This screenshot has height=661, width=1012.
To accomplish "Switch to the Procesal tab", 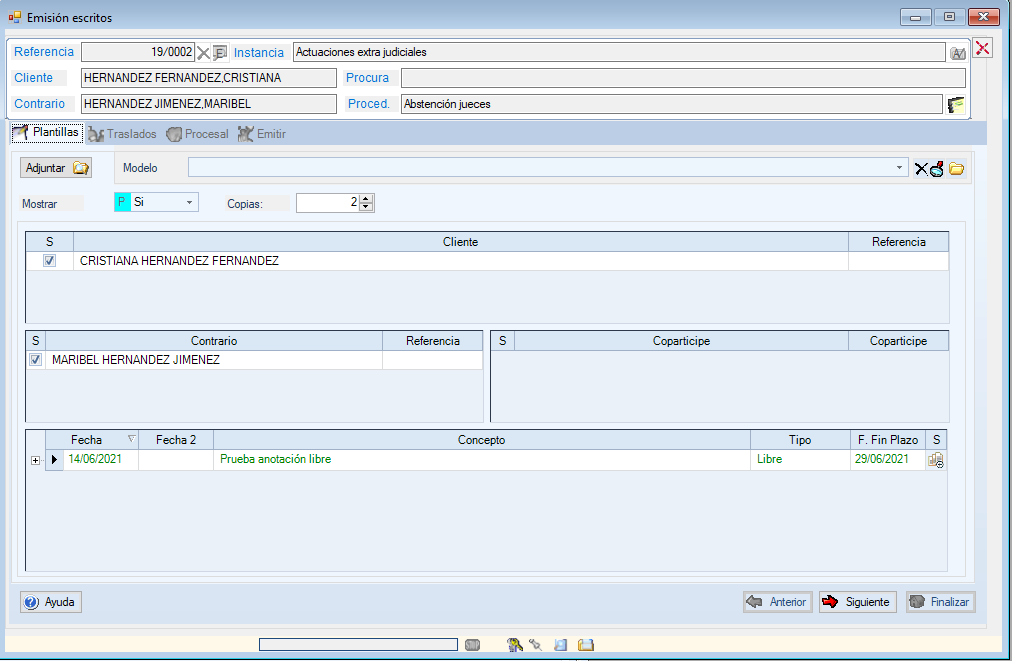I will pos(197,134).
